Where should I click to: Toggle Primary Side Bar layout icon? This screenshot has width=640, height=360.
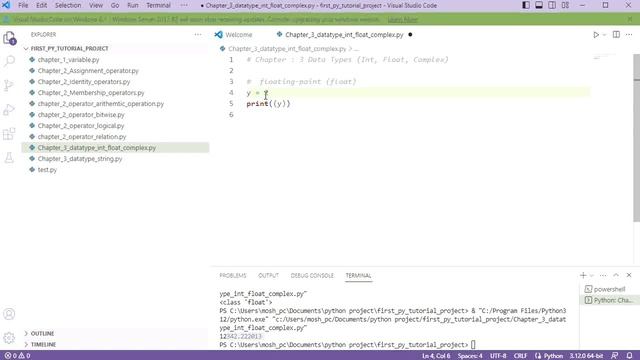pos(526,5)
